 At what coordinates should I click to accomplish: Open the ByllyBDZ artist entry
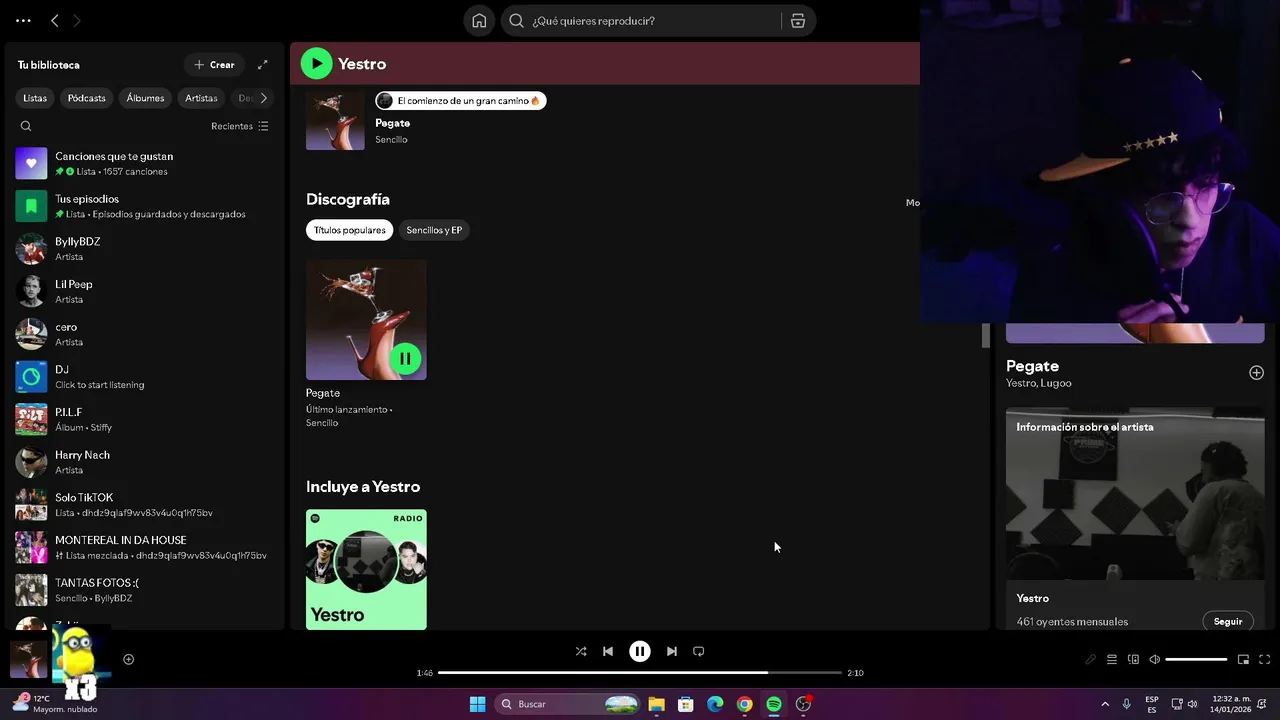pos(145,249)
